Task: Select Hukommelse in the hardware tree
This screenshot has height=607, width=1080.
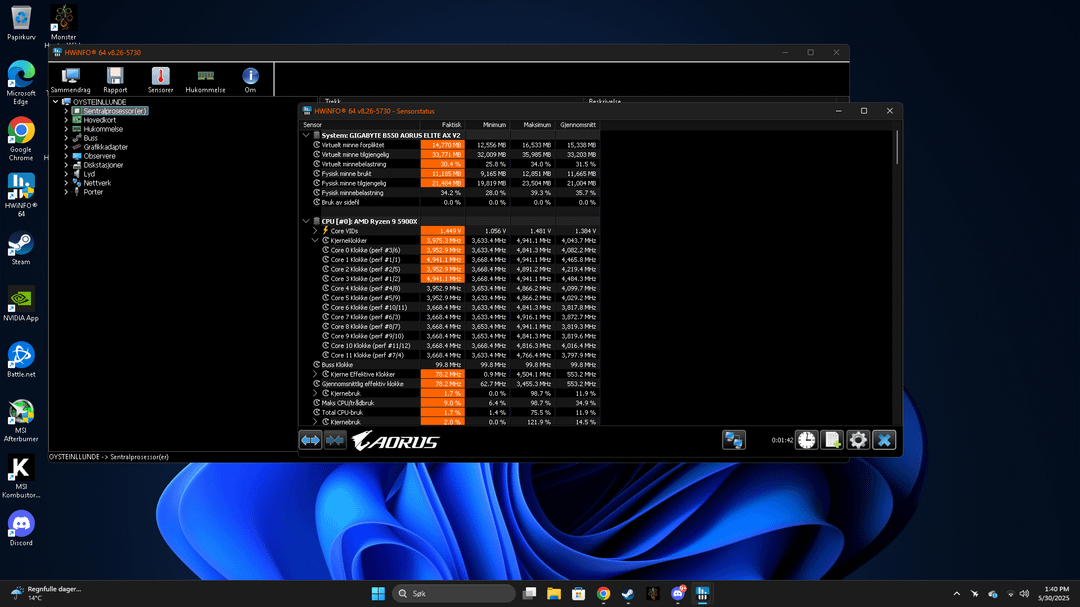Action: (x=103, y=129)
